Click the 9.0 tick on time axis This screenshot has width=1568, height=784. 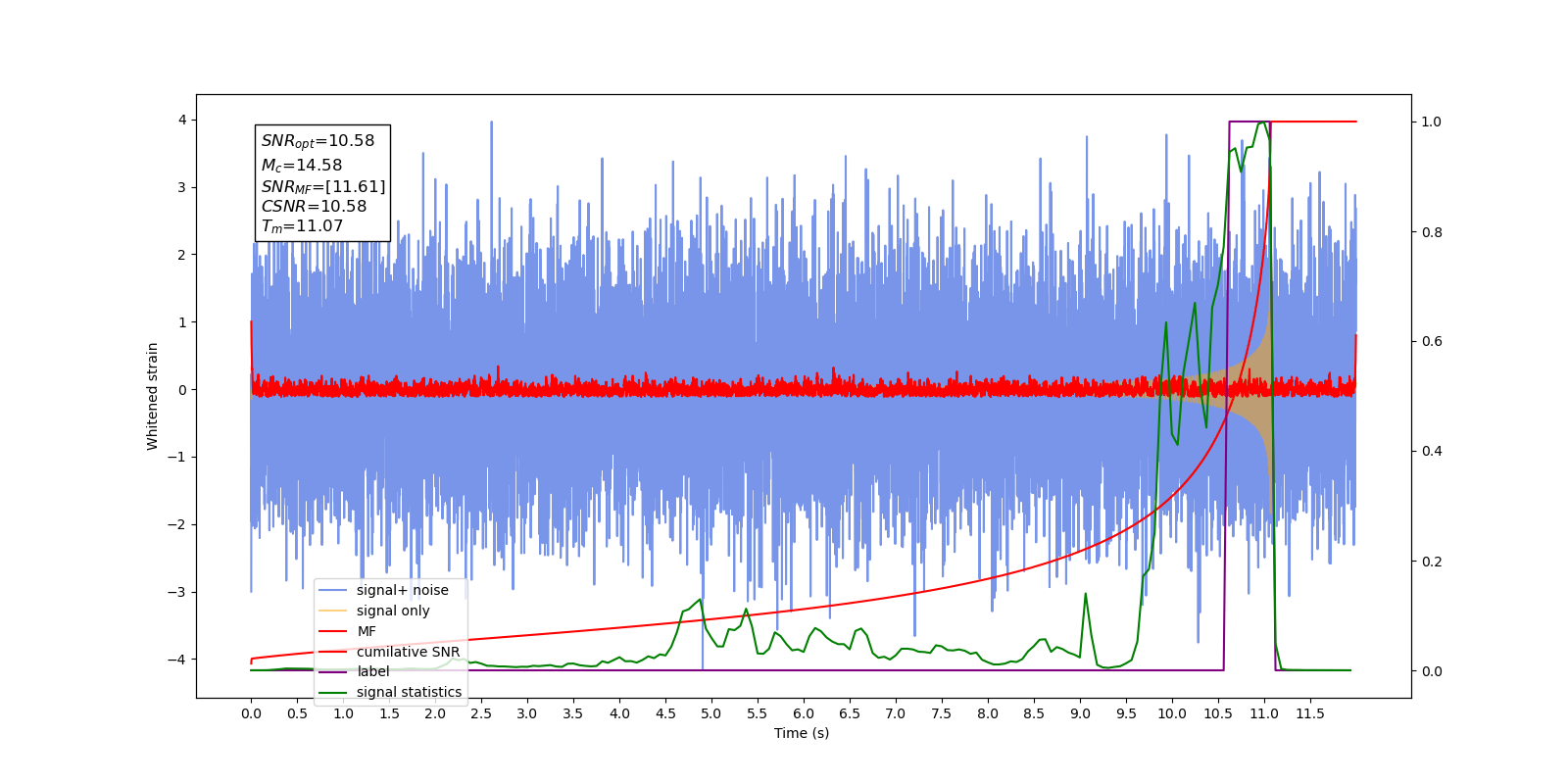click(x=1080, y=713)
